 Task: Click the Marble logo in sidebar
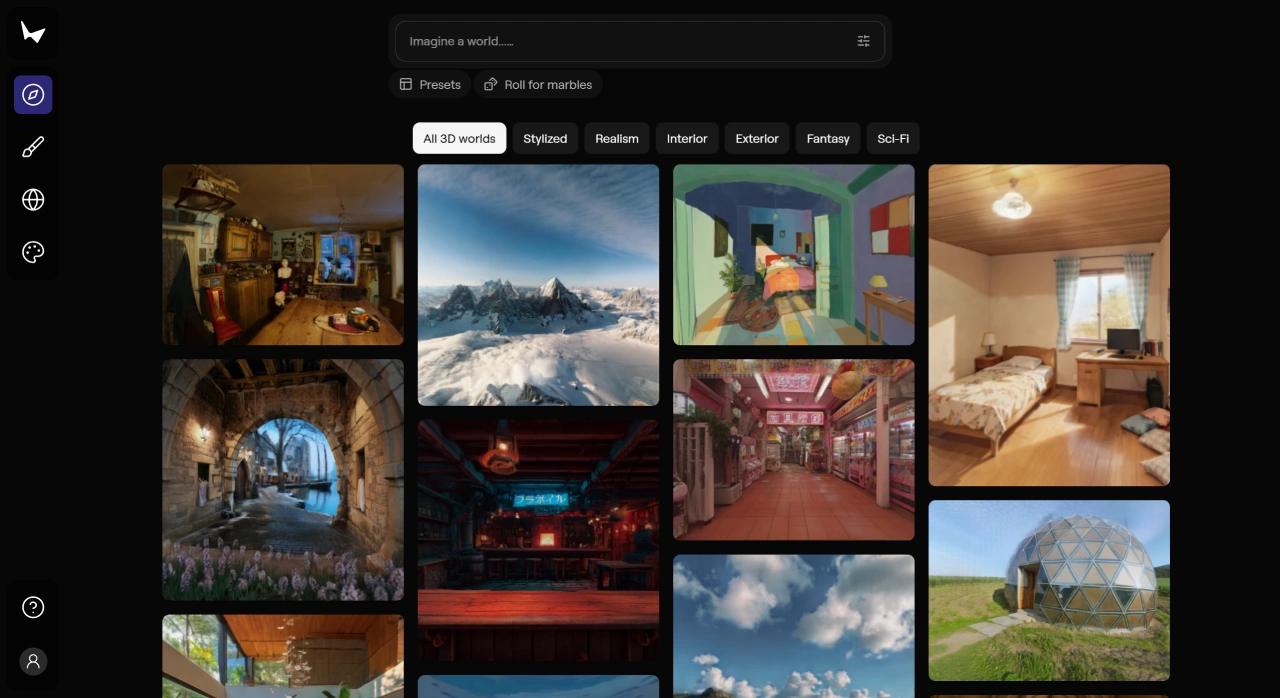coord(33,33)
